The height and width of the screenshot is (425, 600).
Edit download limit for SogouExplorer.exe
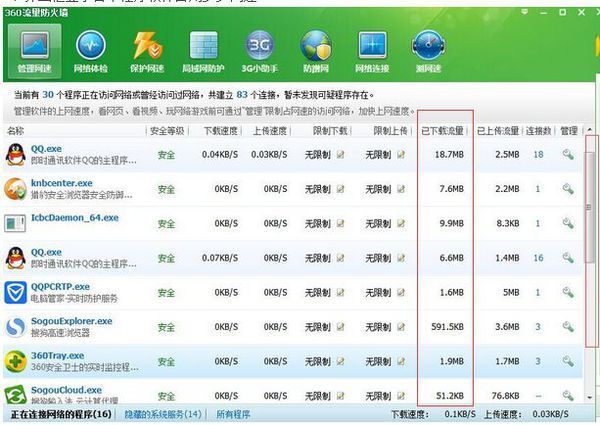click(x=340, y=327)
